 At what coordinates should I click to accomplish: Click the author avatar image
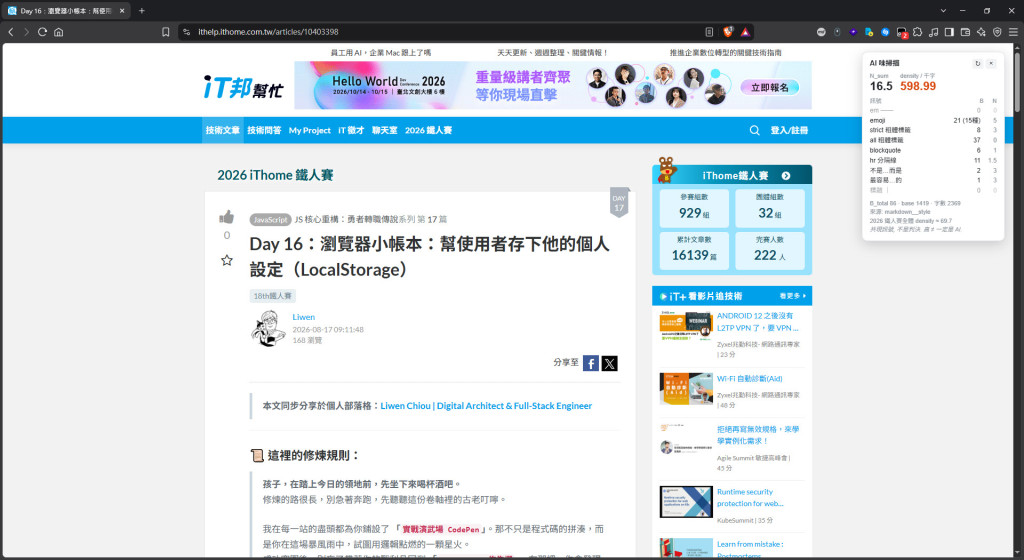pyautogui.click(x=268, y=328)
